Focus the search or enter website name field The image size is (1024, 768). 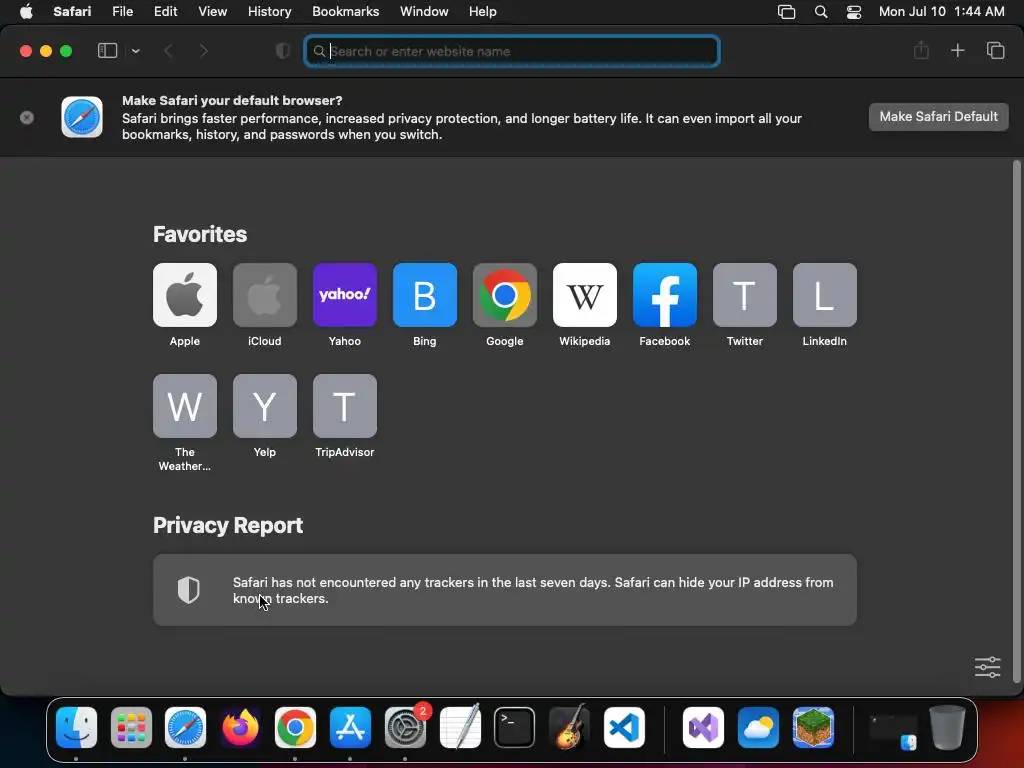[512, 51]
